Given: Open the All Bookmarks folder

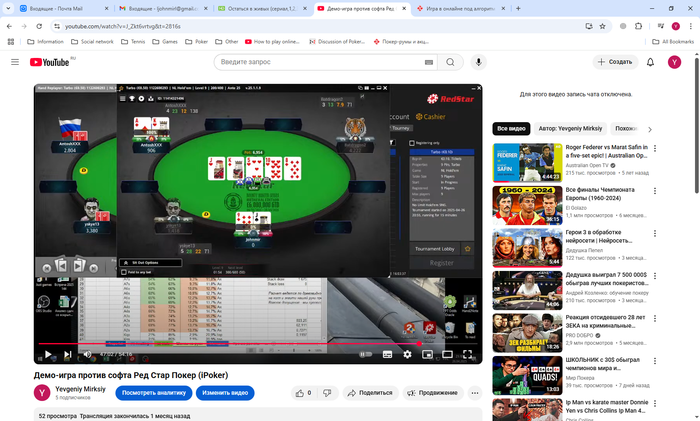Looking at the screenshot, I should pyautogui.click(x=673, y=42).
